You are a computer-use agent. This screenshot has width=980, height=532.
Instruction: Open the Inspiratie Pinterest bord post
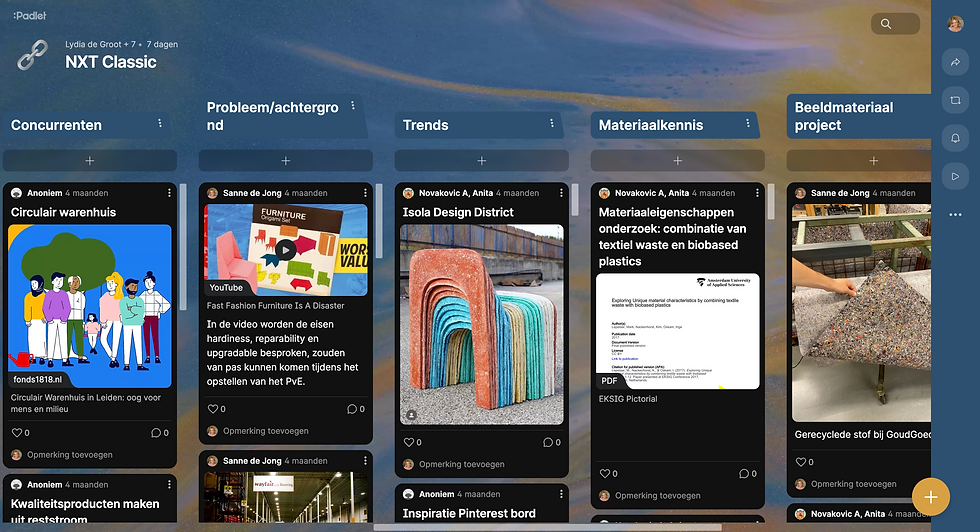coord(469,513)
